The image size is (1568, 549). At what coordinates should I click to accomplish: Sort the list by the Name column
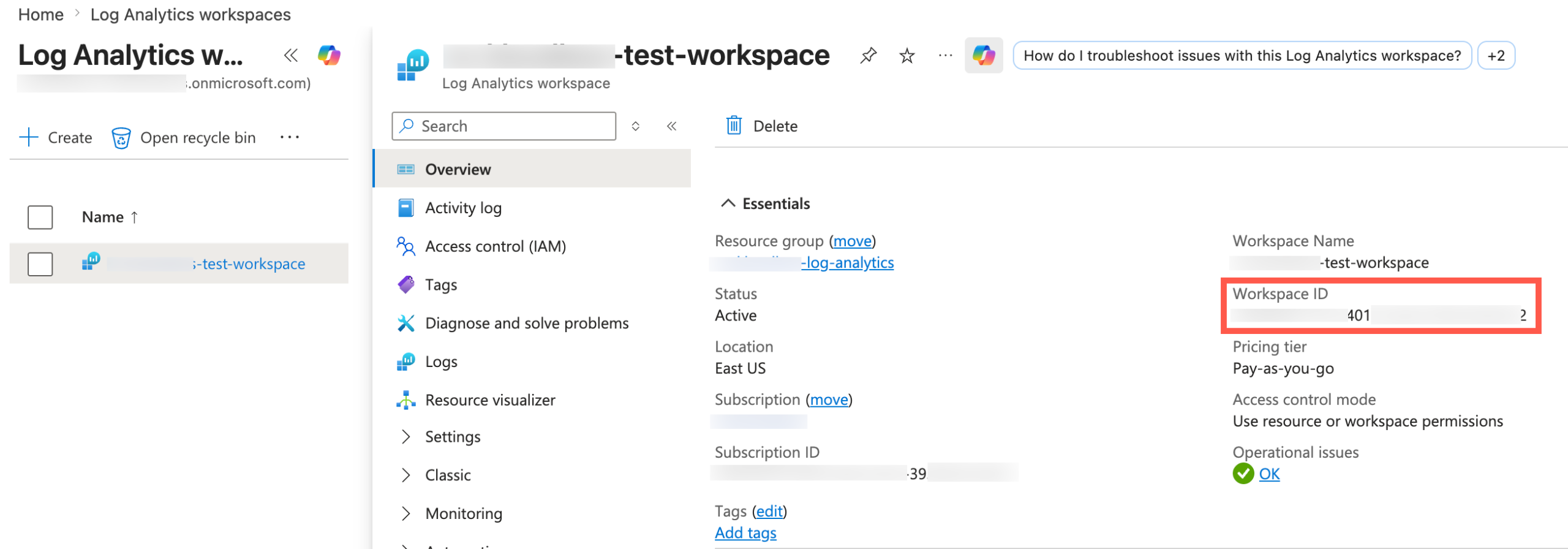point(110,217)
